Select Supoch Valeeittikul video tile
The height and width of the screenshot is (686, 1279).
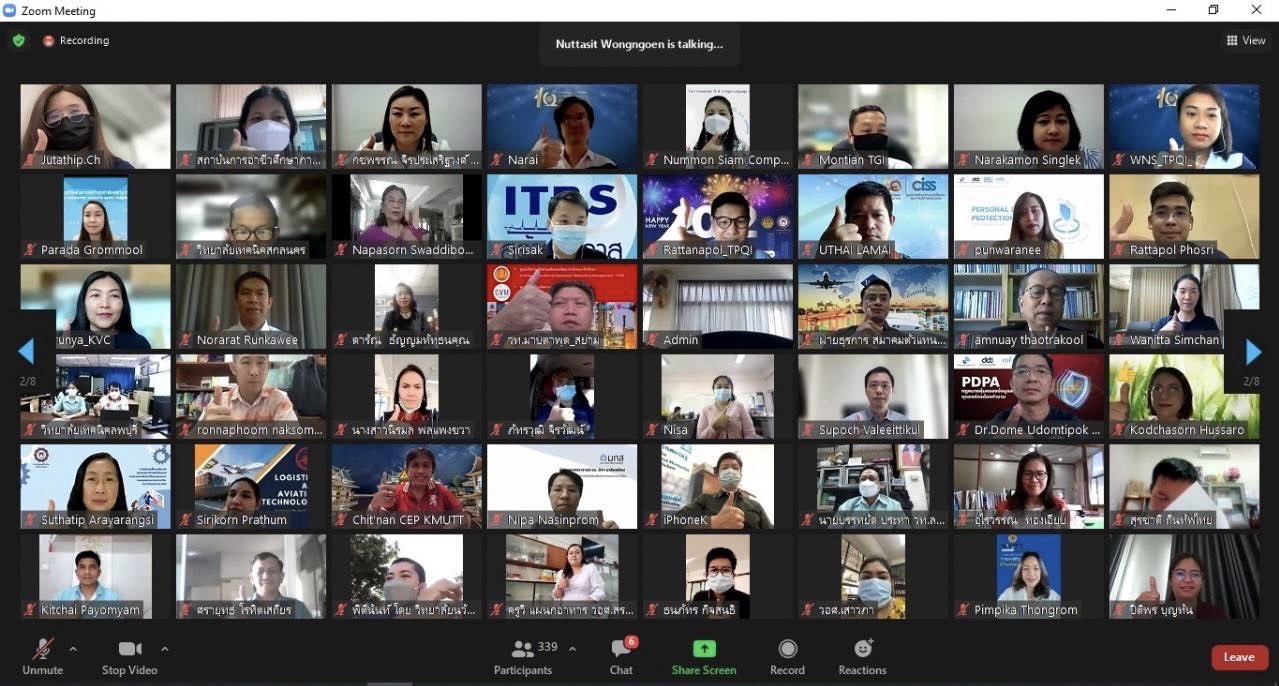click(873, 396)
